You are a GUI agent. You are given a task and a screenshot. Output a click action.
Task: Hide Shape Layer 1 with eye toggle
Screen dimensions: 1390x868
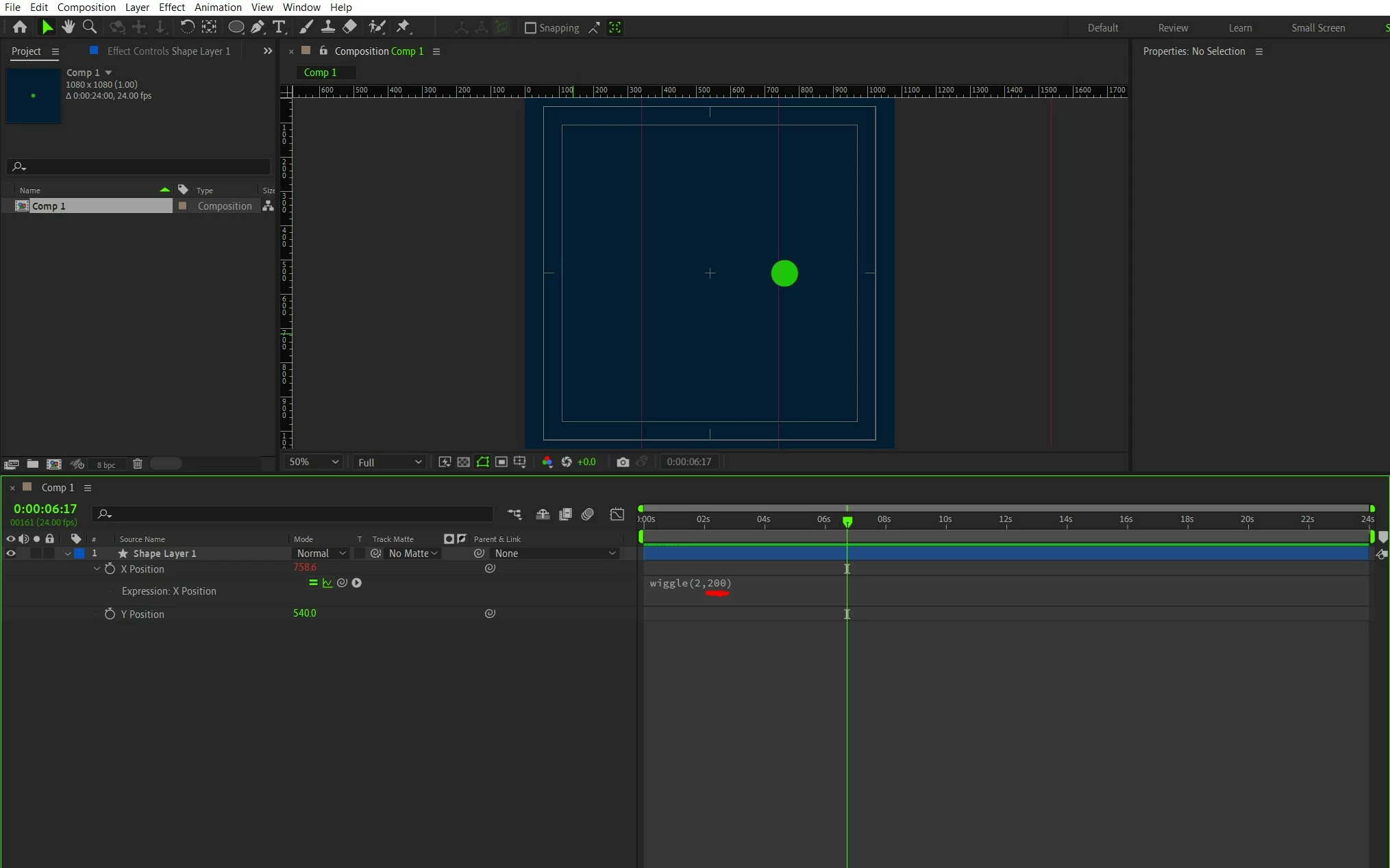click(10, 553)
